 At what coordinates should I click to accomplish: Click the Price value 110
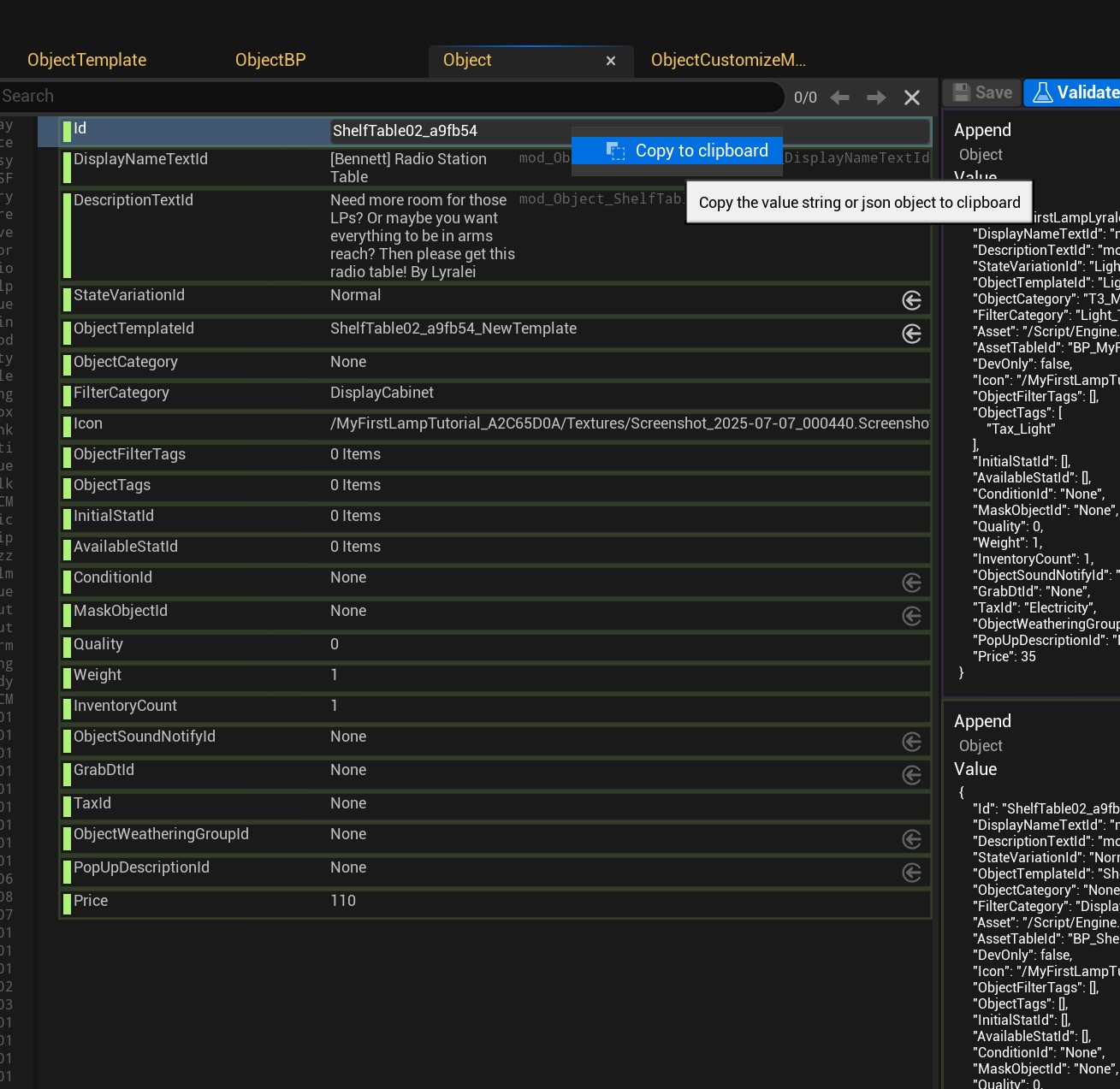[x=343, y=901]
